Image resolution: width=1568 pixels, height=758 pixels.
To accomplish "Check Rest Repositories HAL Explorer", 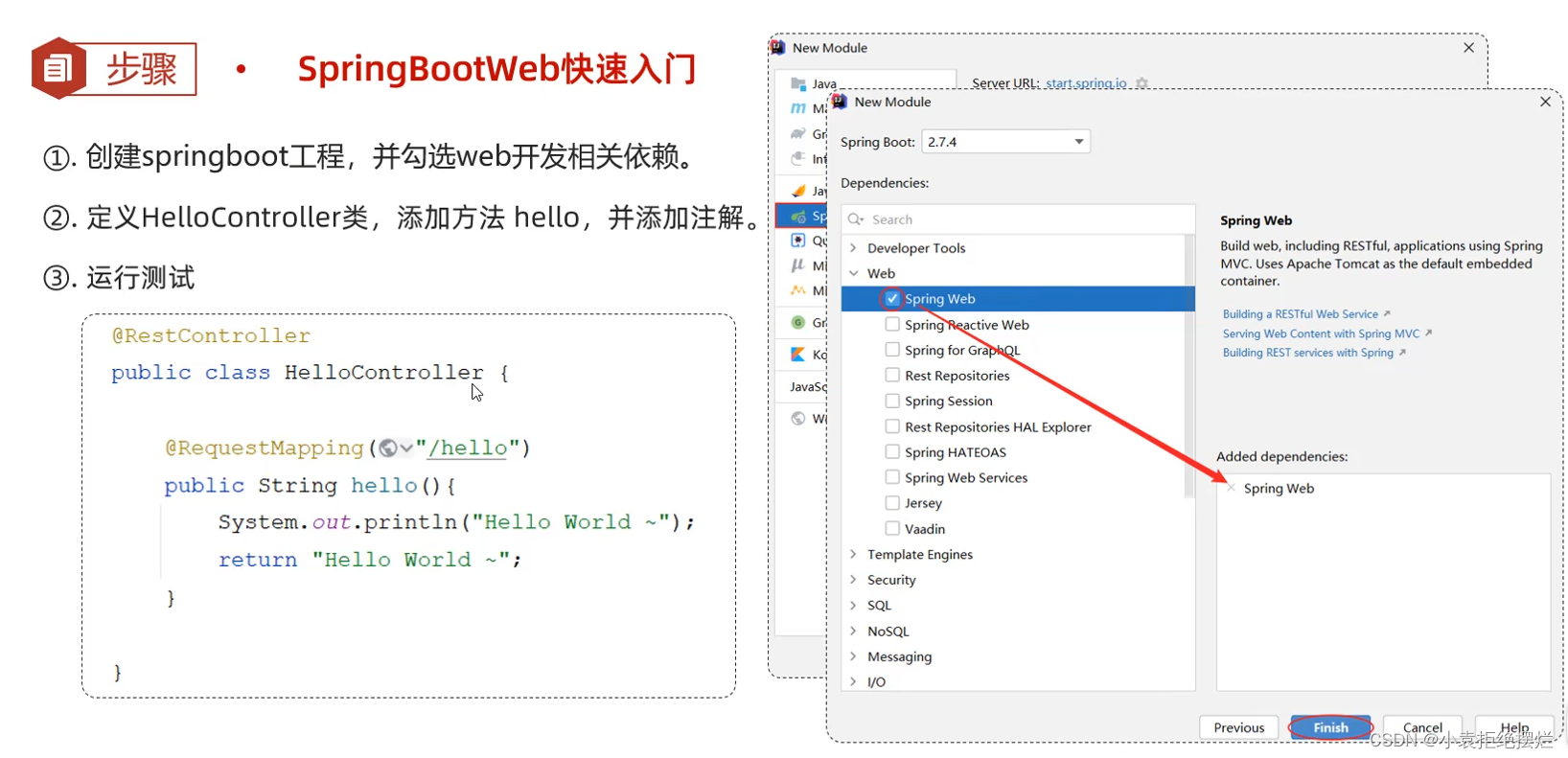I will coord(892,426).
